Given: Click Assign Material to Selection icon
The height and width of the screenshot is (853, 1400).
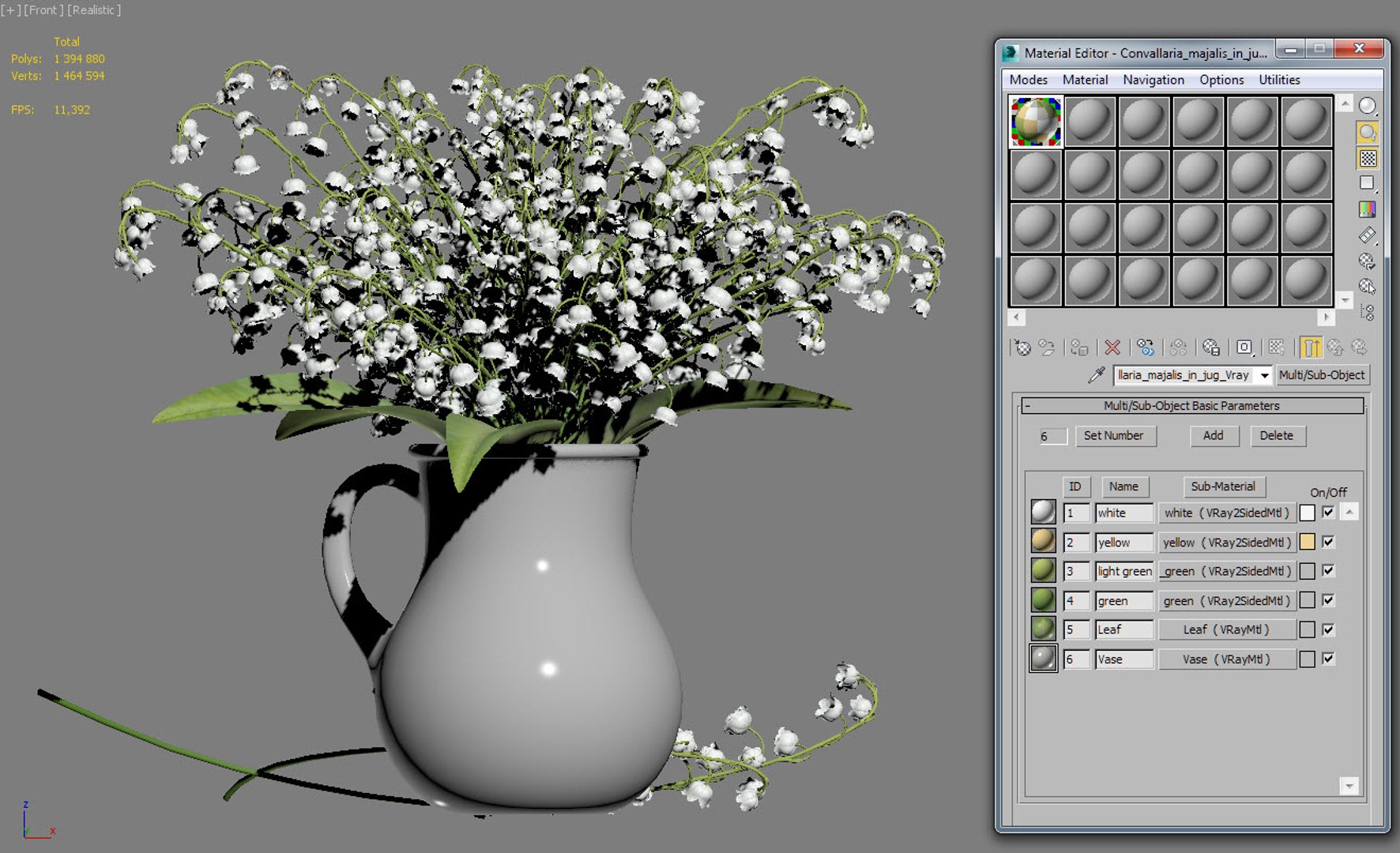Looking at the screenshot, I should tap(1079, 348).
